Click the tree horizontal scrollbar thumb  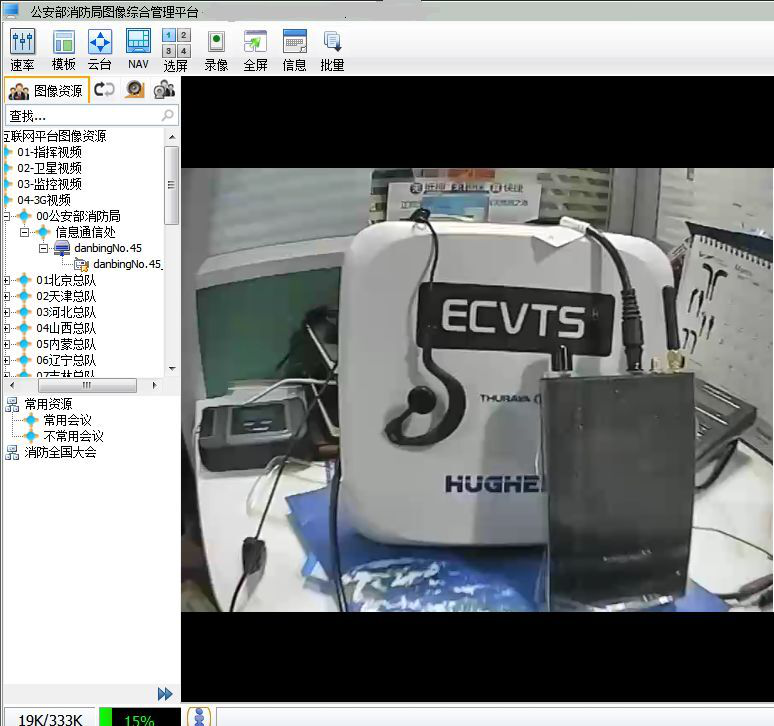[x=87, y=385]
